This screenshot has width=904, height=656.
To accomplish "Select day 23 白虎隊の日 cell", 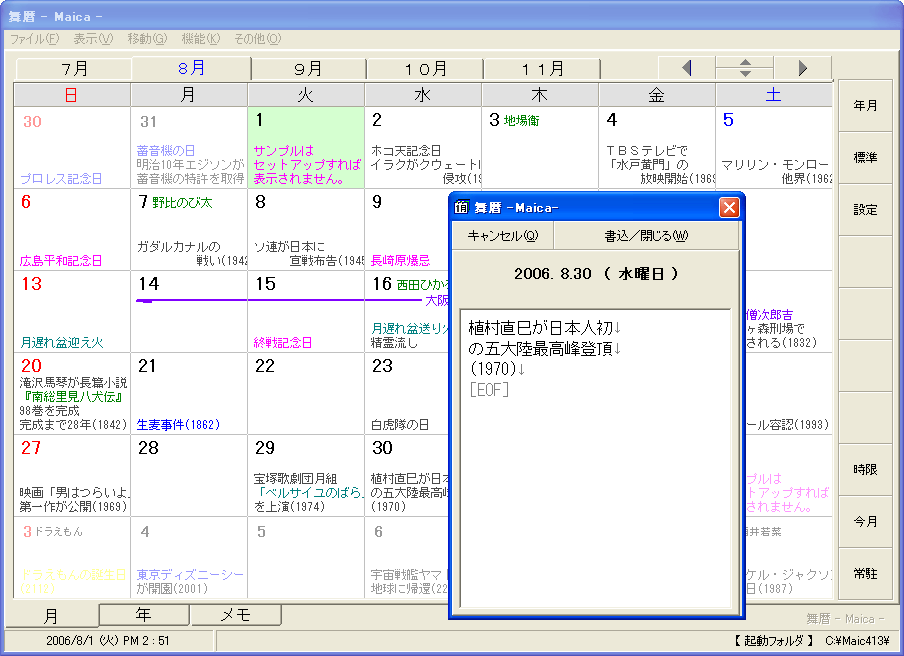I will point(407,393).
